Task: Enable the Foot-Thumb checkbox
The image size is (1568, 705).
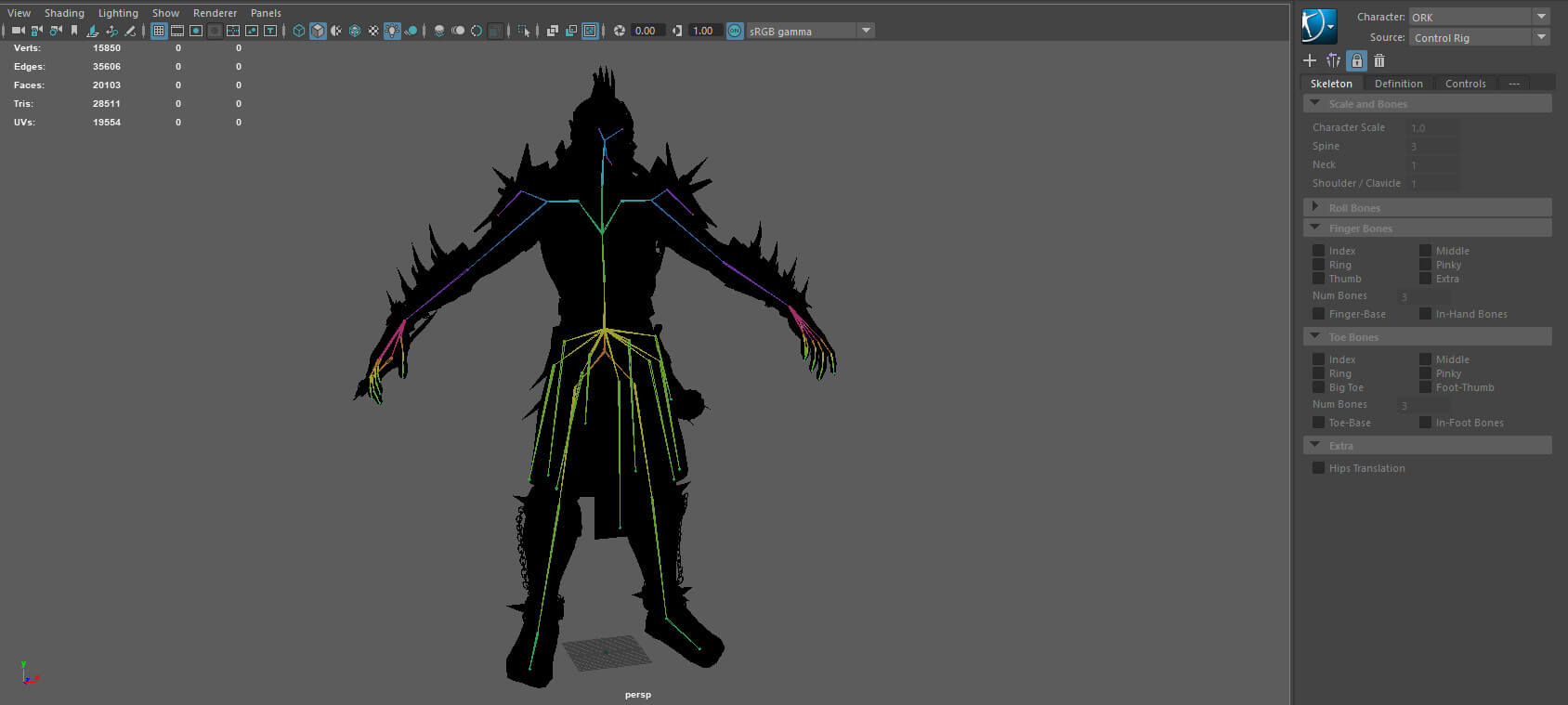Action: [1425, 387]
